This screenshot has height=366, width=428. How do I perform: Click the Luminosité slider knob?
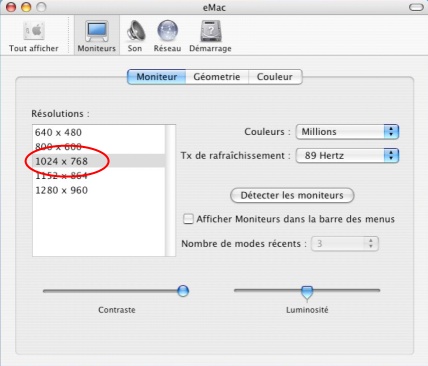pyautogui.click(x=307, y=292)
